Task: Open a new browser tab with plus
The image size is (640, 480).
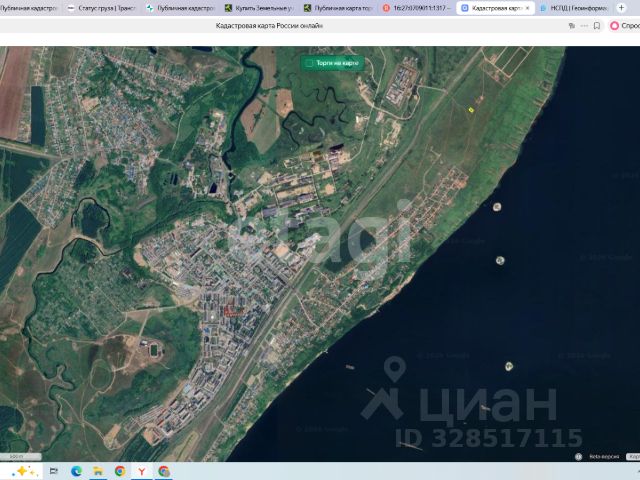Action: pyautogui.click(x=621, y=8)
